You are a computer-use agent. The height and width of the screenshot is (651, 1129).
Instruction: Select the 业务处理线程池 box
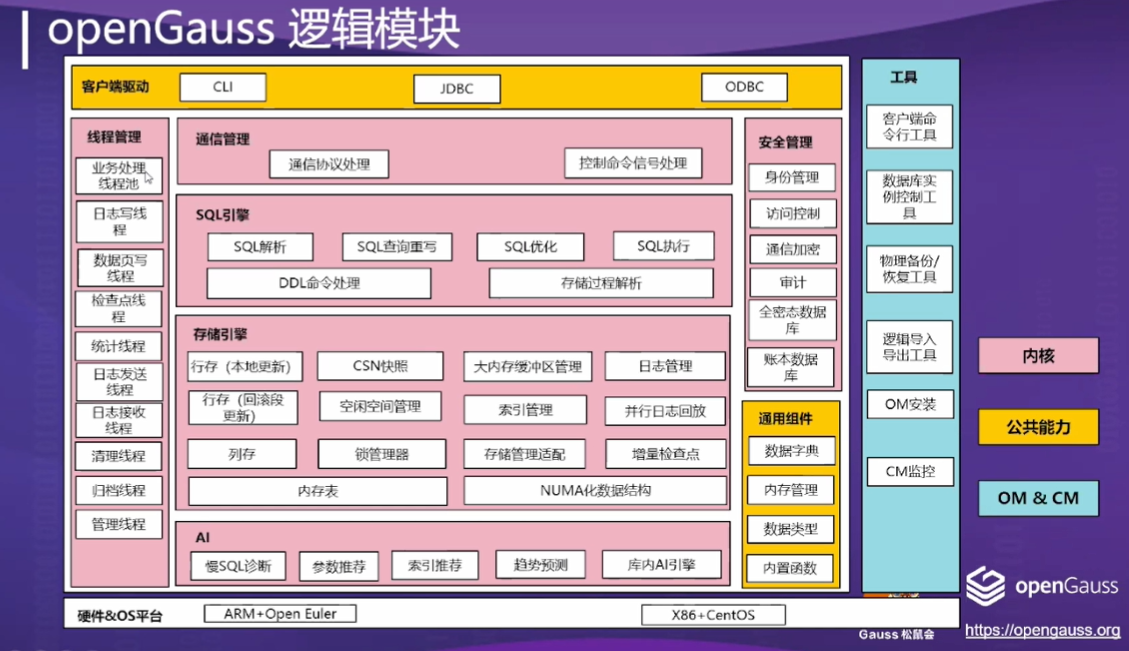(x=119, y=176)
